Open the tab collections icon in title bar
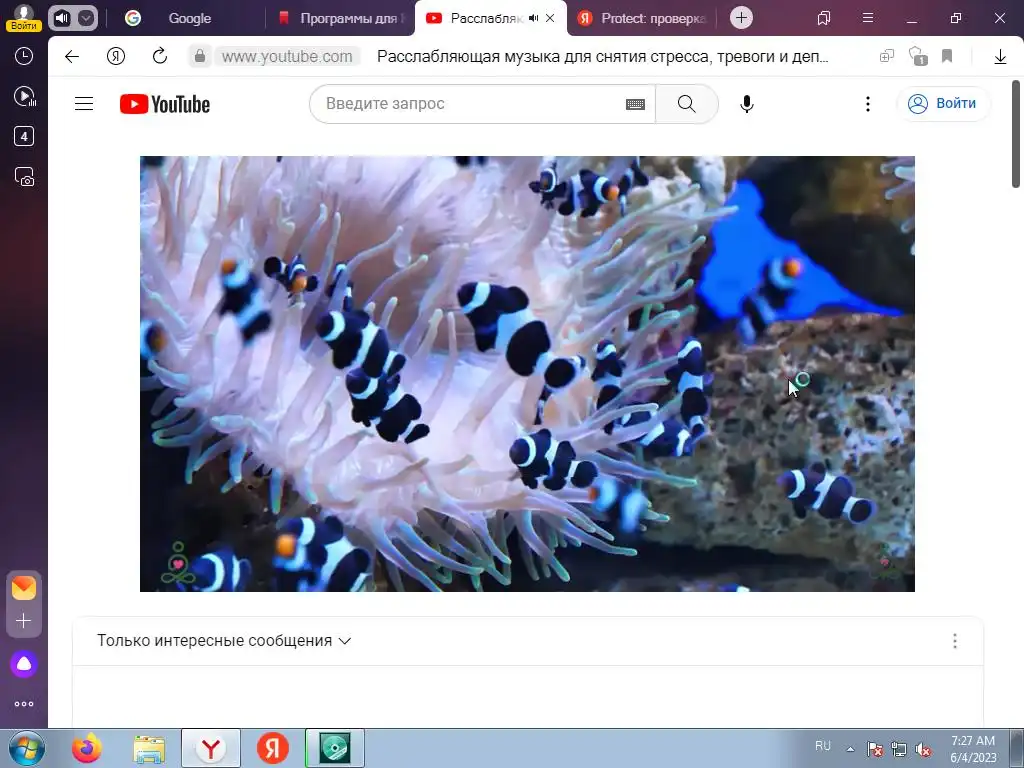Viewport: 1024px width, 768px height. pyautogui.click(x=824, y=18)
